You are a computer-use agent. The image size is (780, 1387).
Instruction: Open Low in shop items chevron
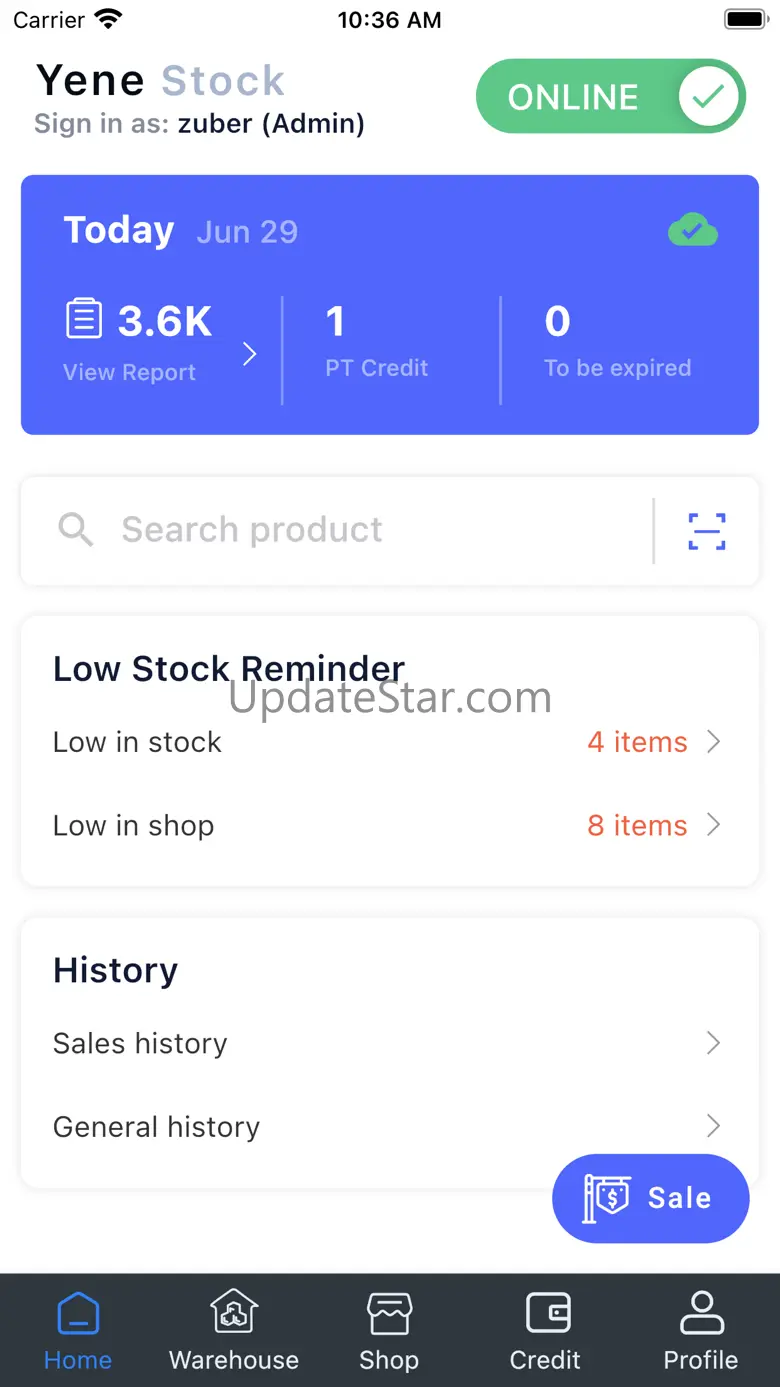click(713, 825)
